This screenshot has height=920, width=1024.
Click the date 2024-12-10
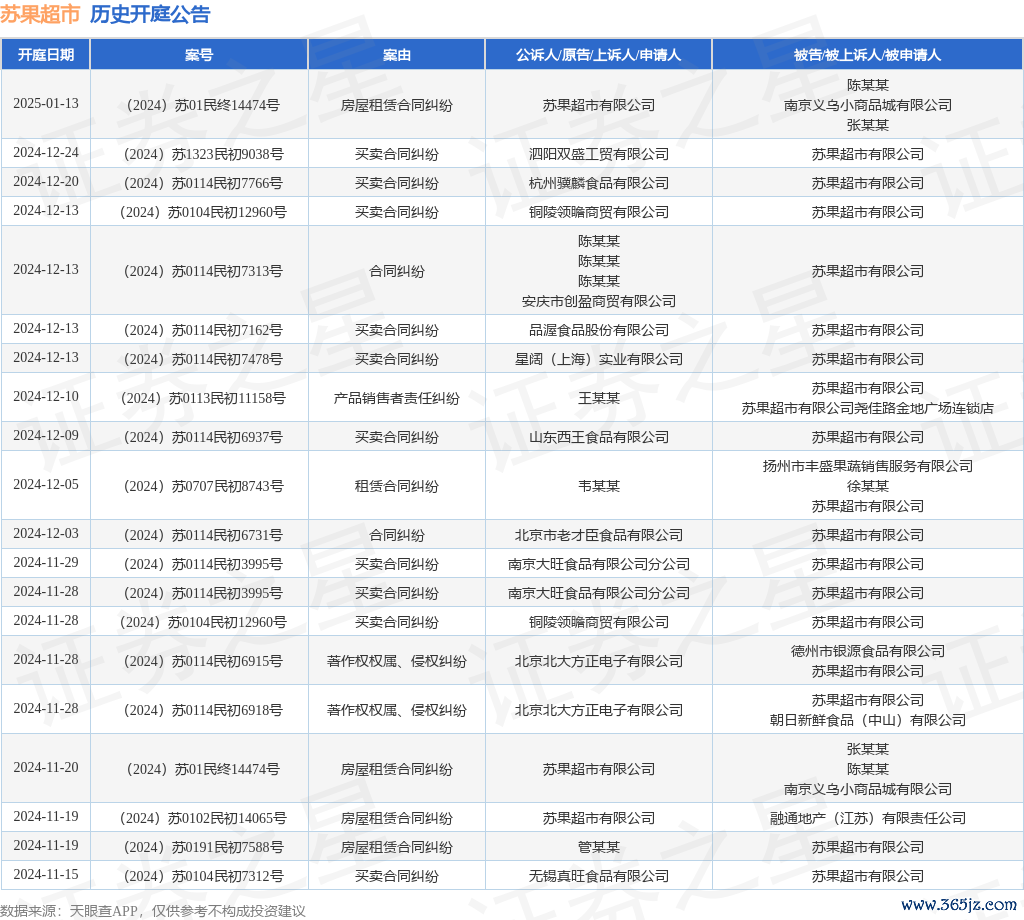pos(46,397)
